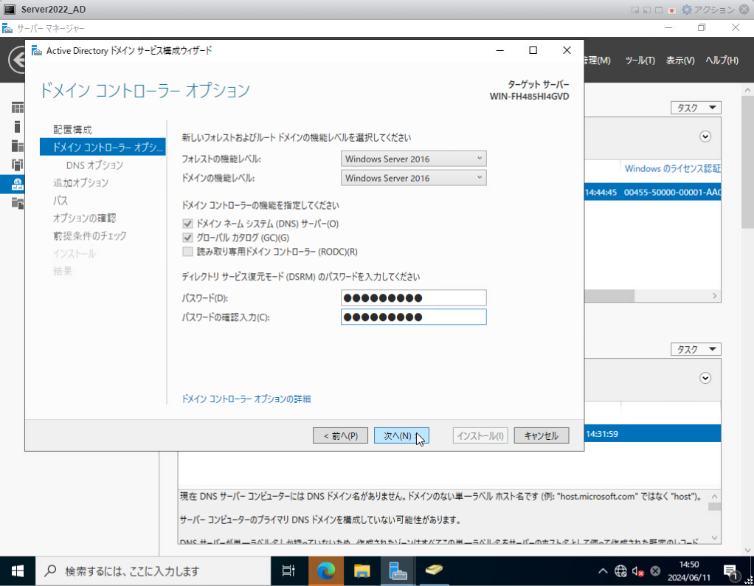The image size is (754, 586).
Task: Select the Local Server sidebar icon
Action: (17, 127)
